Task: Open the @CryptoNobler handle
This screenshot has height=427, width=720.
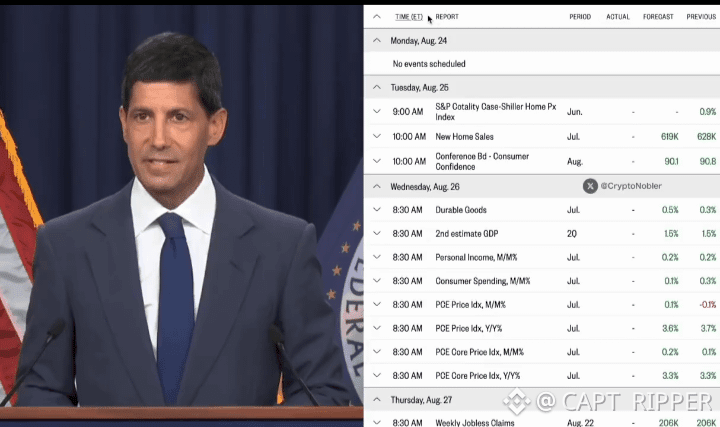Action: (631, 186)
